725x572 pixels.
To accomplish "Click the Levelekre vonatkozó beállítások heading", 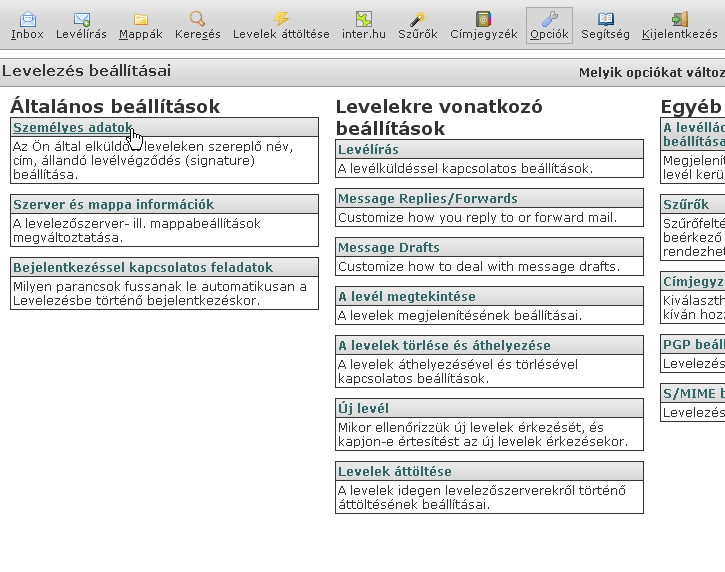I will point(439,117).
